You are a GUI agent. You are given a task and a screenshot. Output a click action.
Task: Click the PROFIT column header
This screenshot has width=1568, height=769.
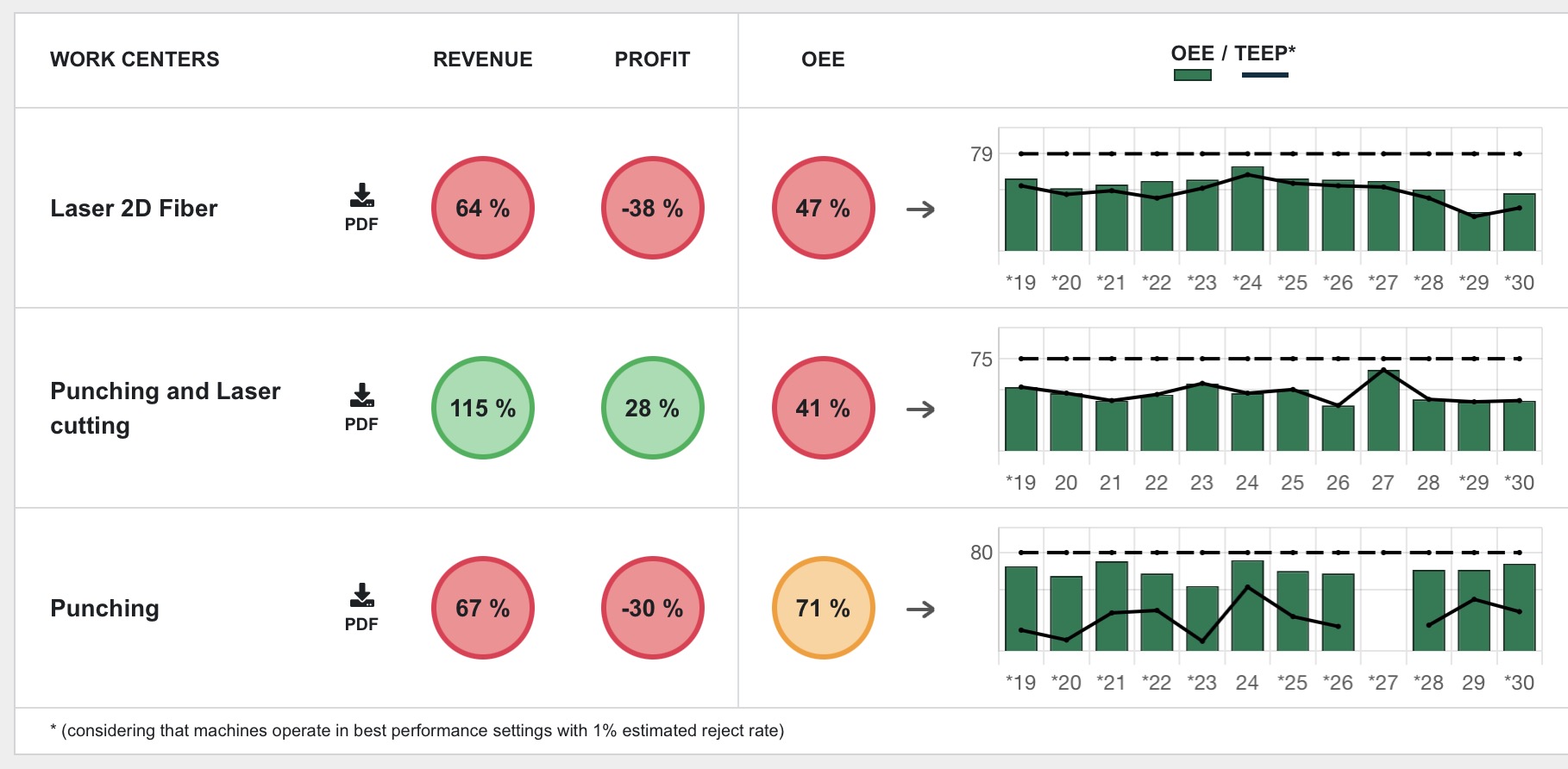point(652,59)
